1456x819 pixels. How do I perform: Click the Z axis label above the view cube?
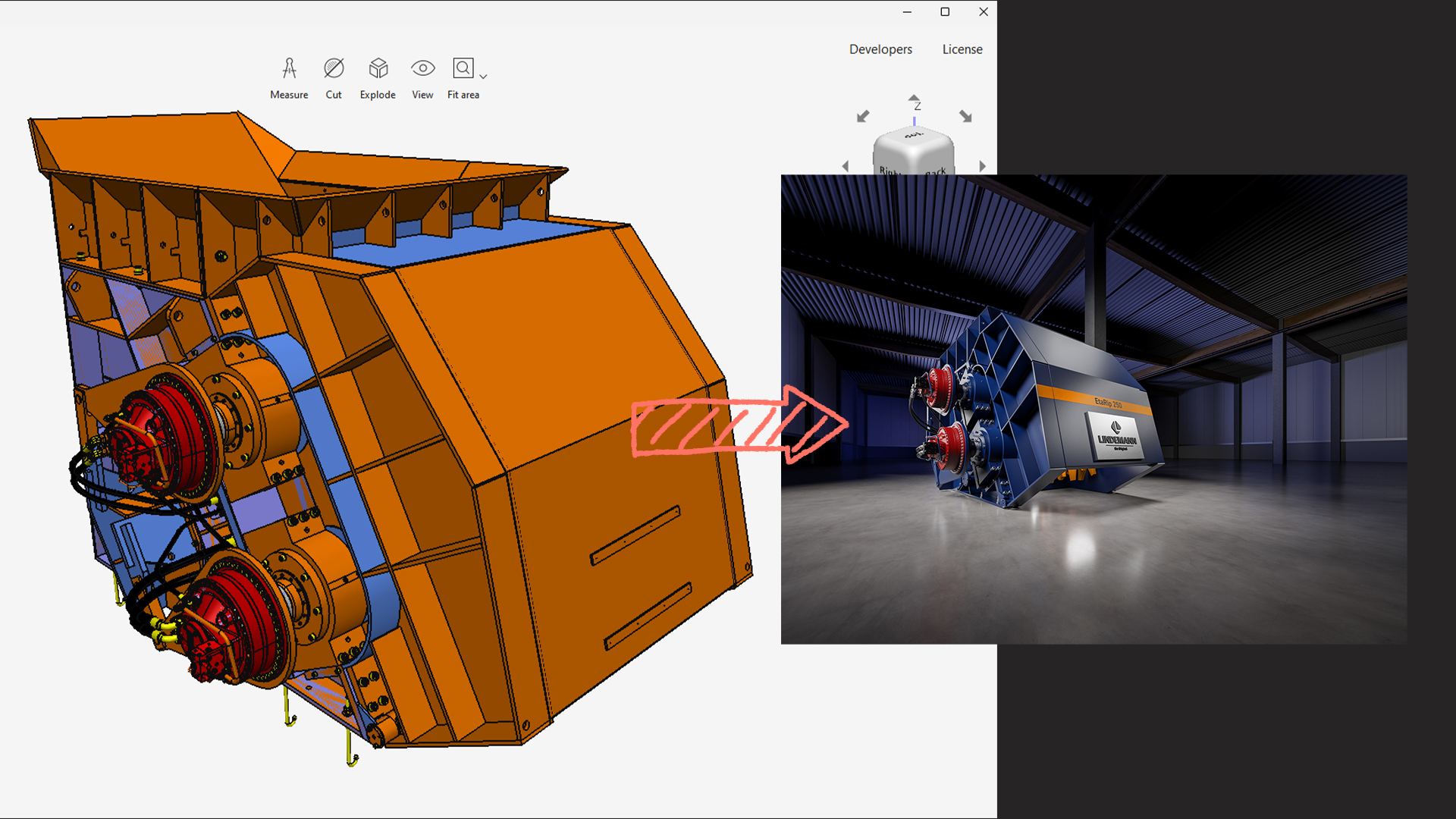click(x=916, y=108)
